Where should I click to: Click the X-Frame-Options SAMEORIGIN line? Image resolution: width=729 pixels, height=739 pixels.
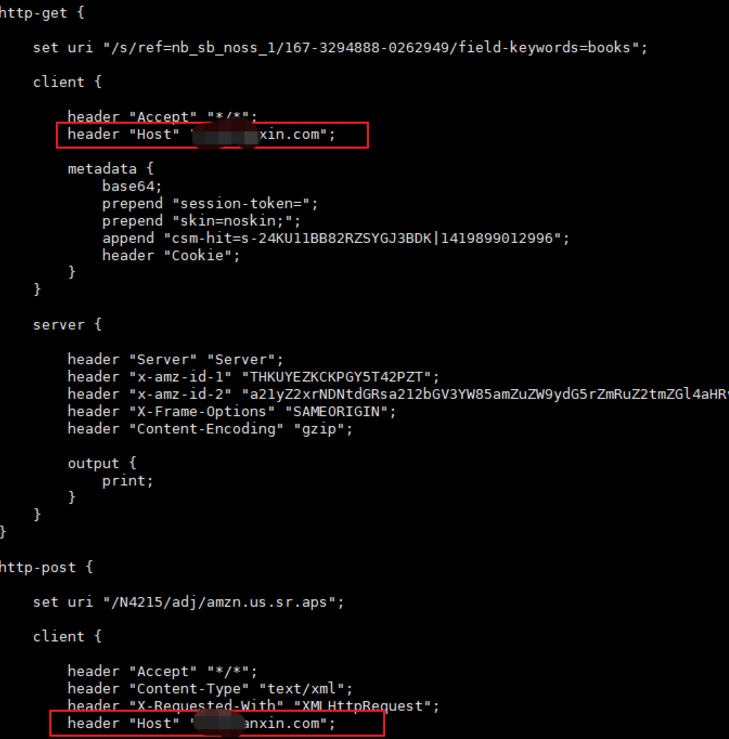(231, 412)
